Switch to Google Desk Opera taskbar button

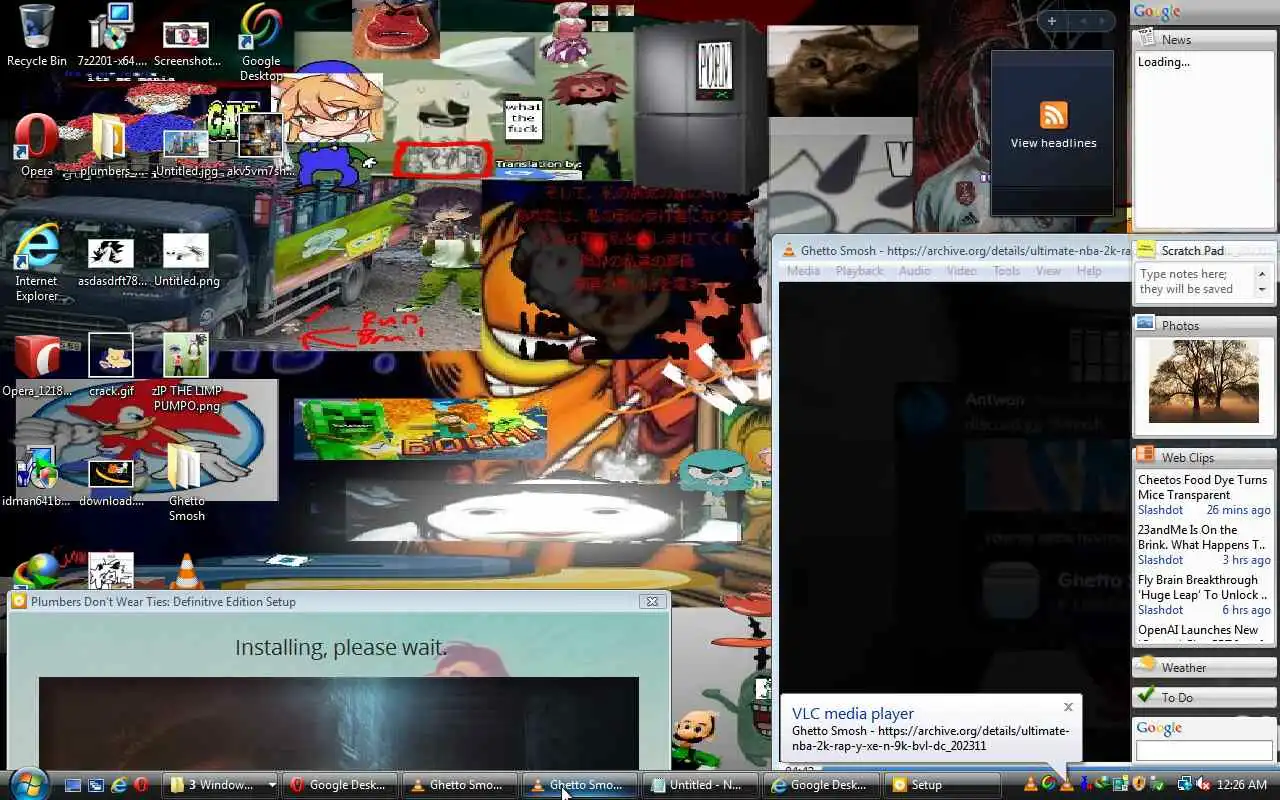click(x=339, y=785)
